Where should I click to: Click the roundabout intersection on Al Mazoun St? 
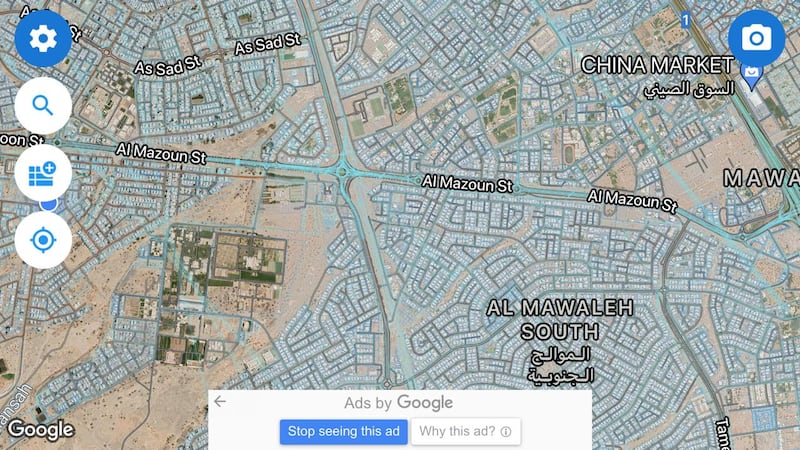(343, 172)
